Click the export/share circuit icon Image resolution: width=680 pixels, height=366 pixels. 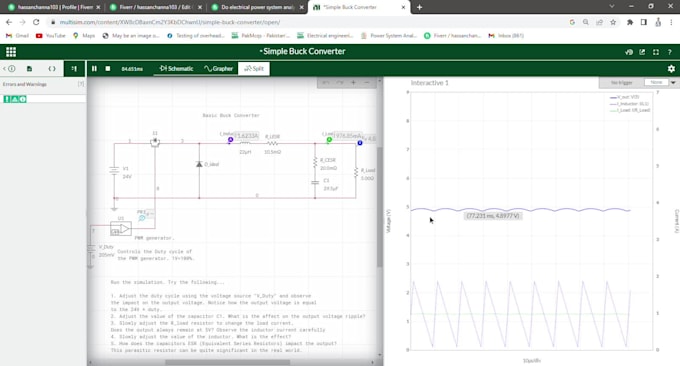pyautogui.click(x=642, y=52)
